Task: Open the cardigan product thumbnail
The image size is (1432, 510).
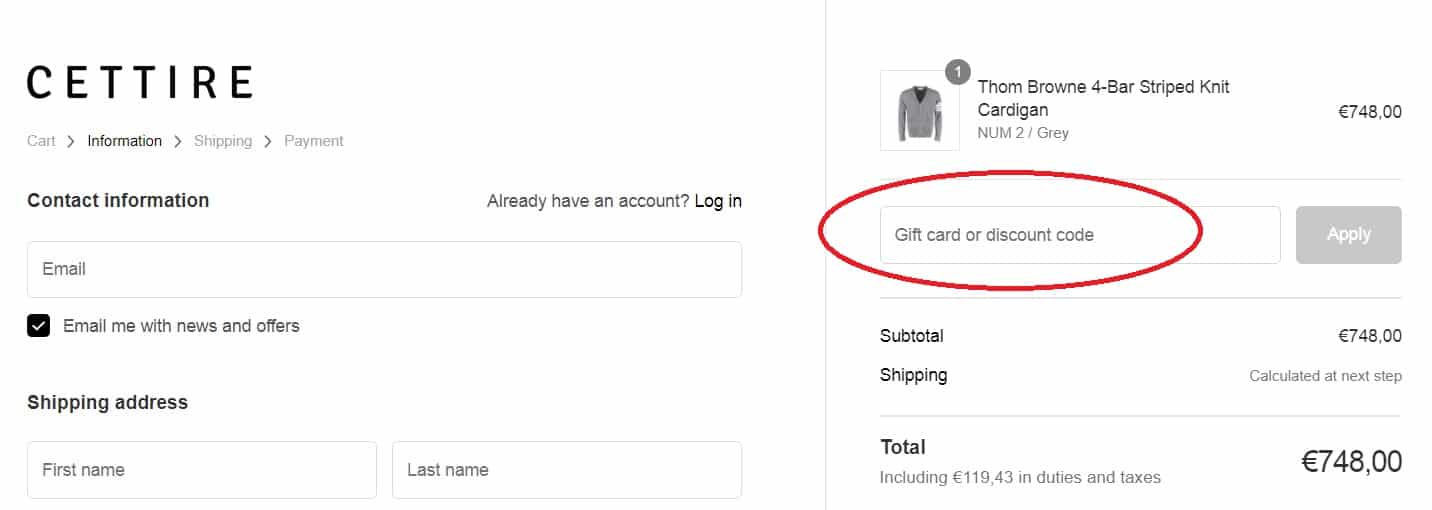Action: (920, 110)
